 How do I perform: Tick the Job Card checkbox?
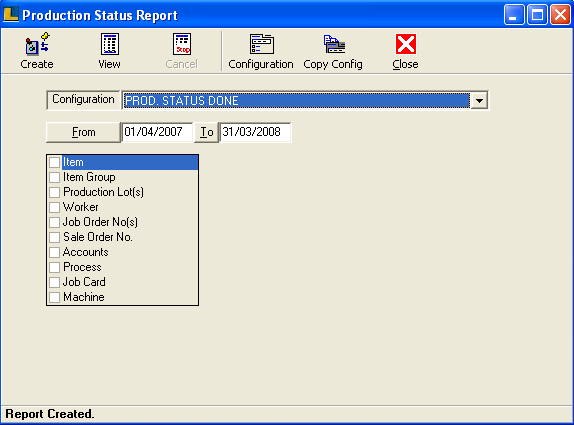[55, 282]
